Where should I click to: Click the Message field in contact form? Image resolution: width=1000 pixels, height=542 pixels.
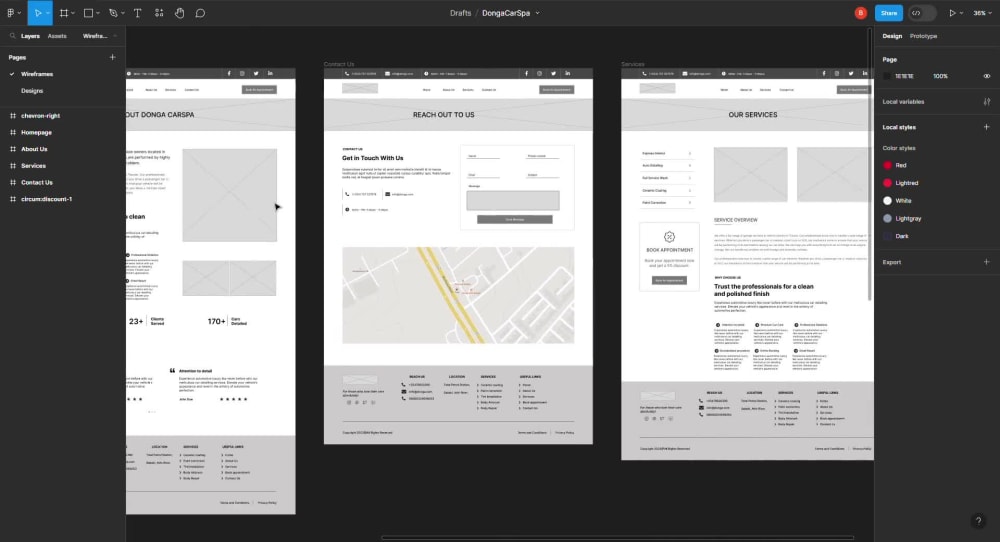click(513, 200)
